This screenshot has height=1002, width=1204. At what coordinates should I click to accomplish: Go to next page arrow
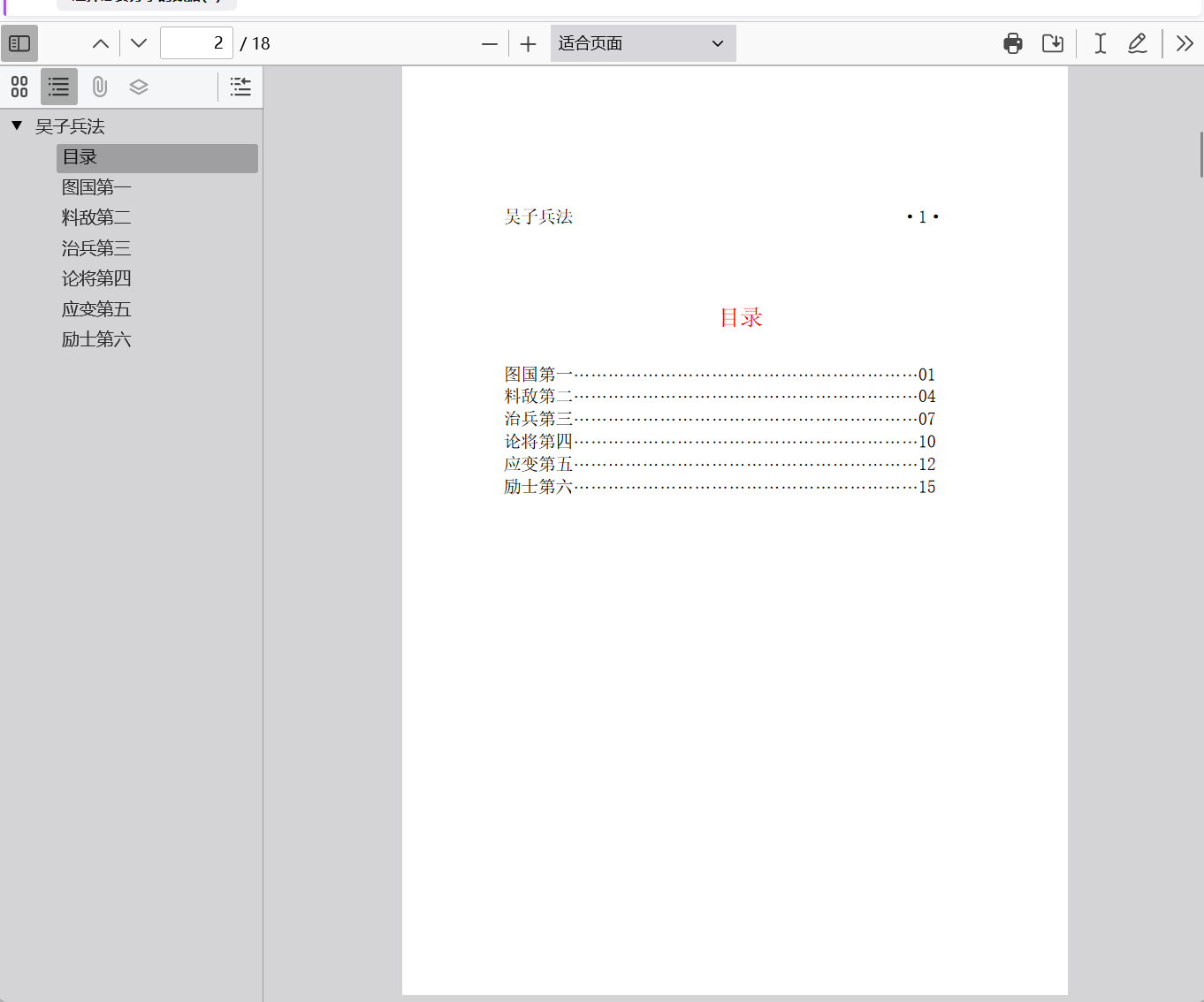(139, 43)
